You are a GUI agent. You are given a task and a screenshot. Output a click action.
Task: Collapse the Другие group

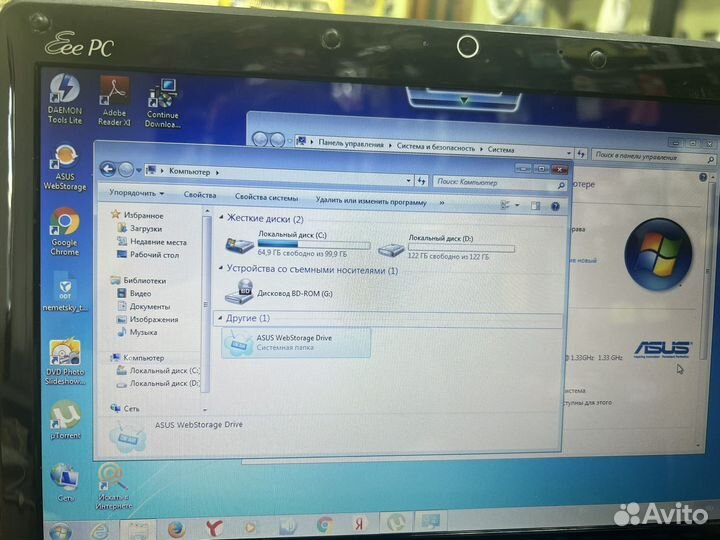(219, 317)
